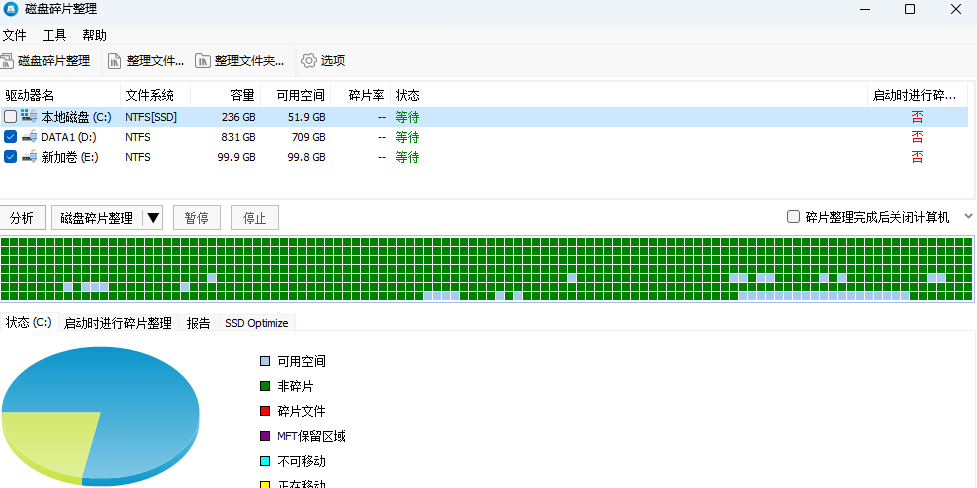Viewport: 977px width, 488px height.
Task: Click the 整理文件... toolbar button
Action: pyautogui.click(x=146, y=60)
